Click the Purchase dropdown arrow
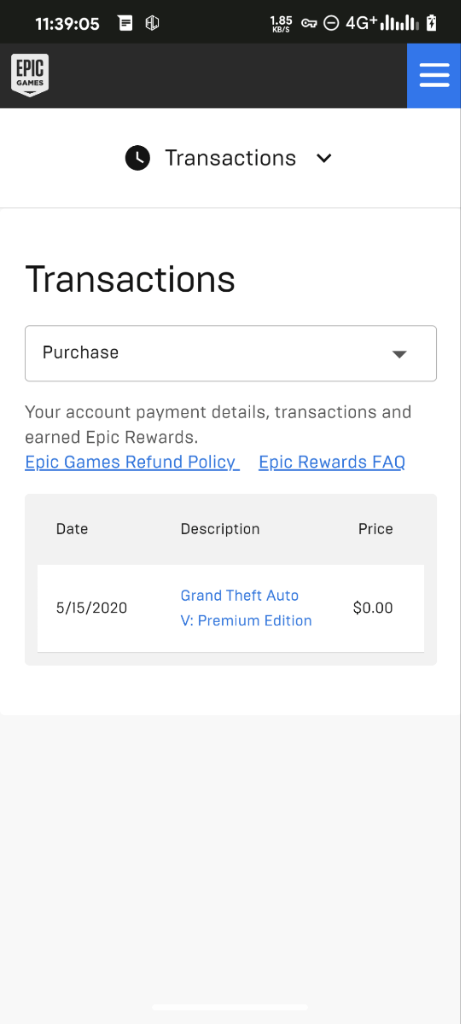The image size is (461, 1024). coord(400,354)
